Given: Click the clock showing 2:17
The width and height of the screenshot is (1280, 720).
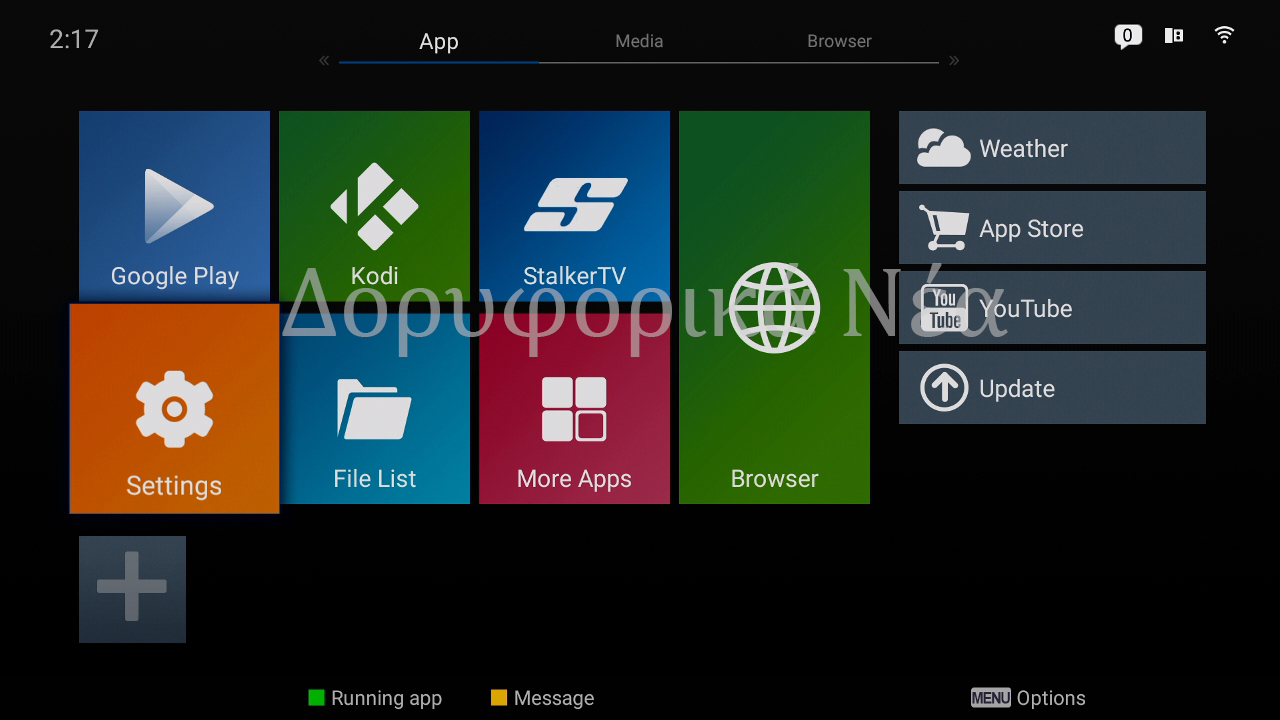Looking at the screenshot, I should [x=74, y=39].
